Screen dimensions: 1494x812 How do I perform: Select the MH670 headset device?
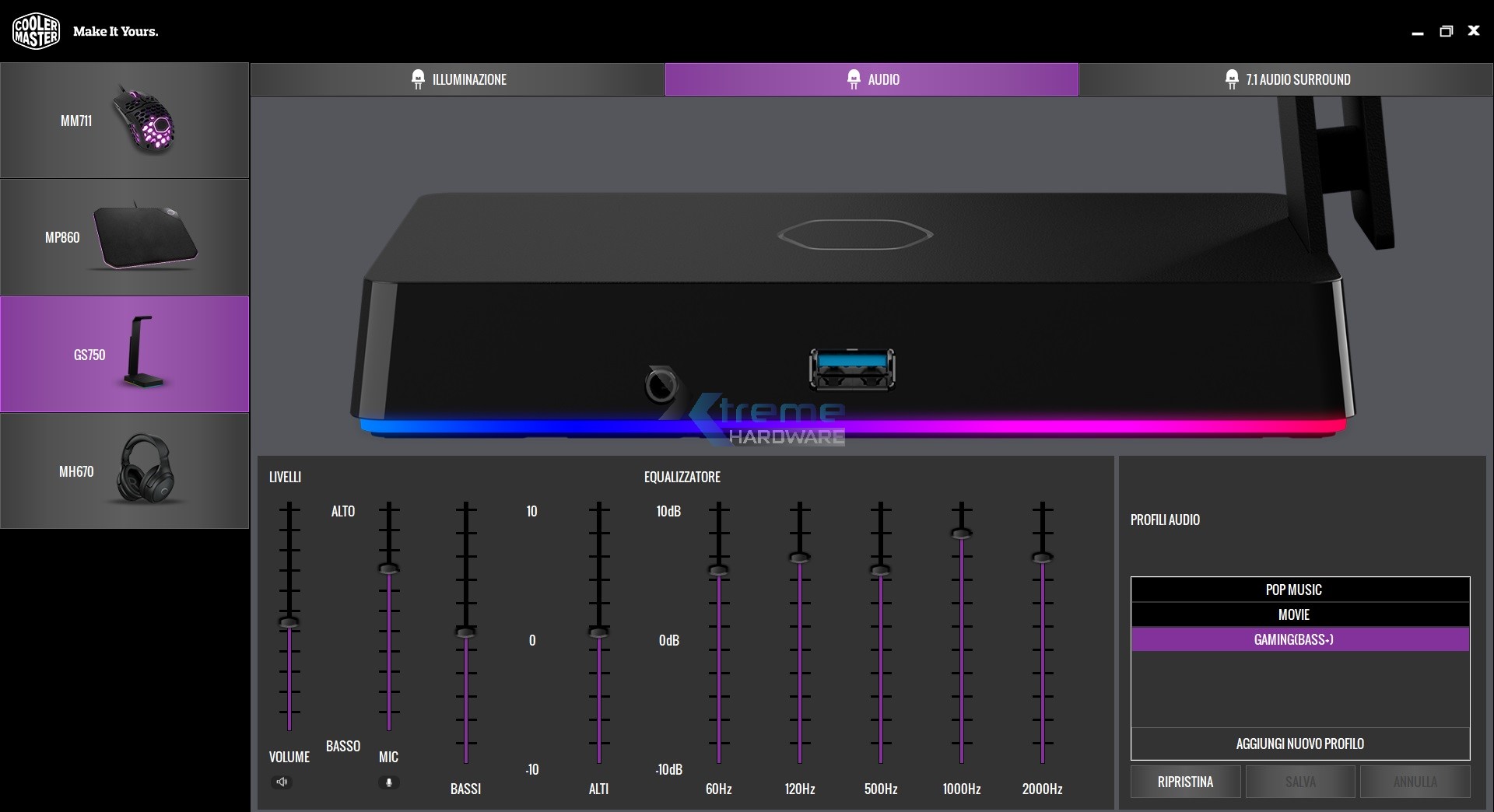pyautogui.click(x=124, y=471)
